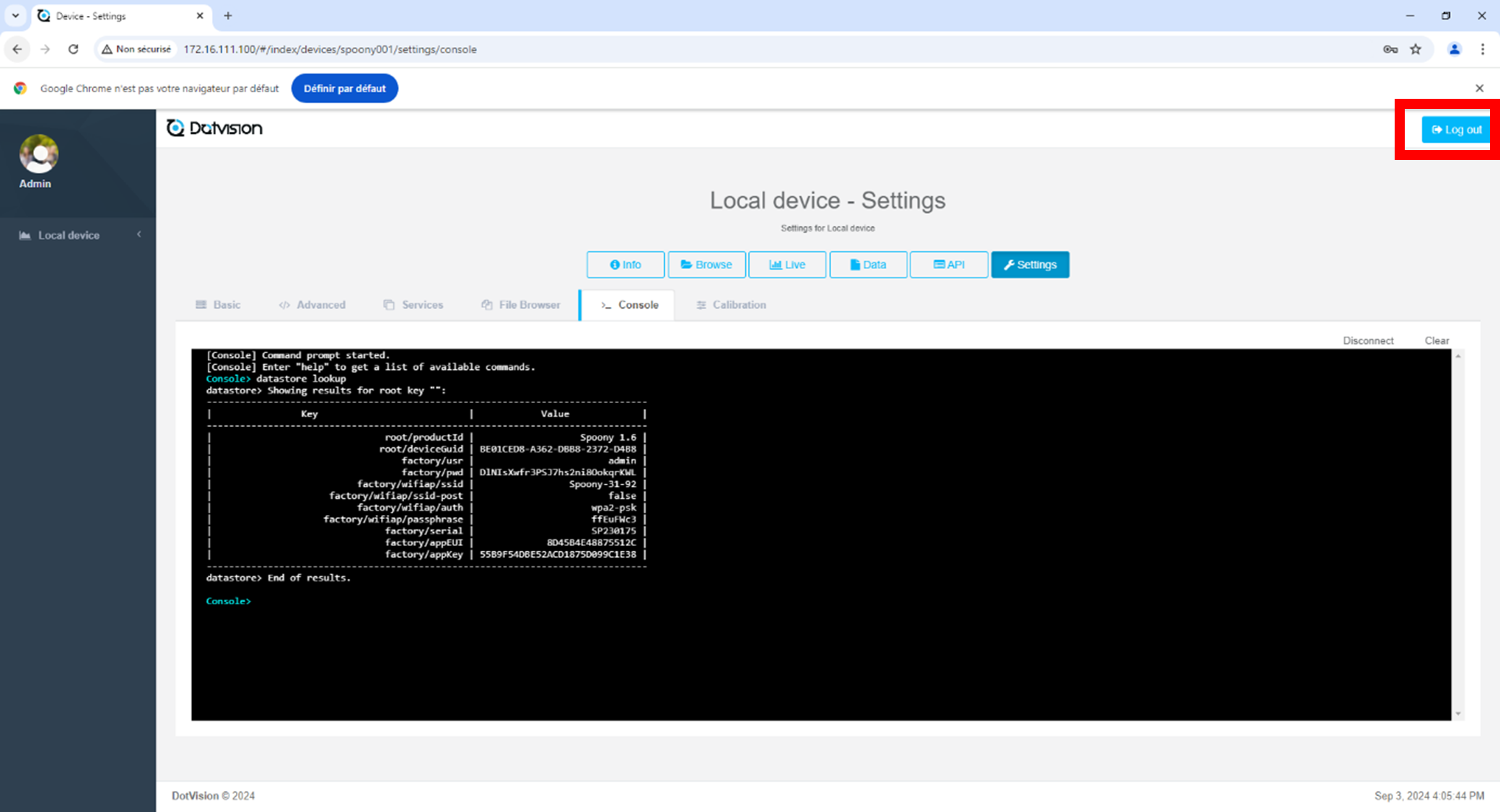This screenshot has width=1500, height=812.
Task: Click the console scrollbar down arrow
Action: click(1458, 714)
